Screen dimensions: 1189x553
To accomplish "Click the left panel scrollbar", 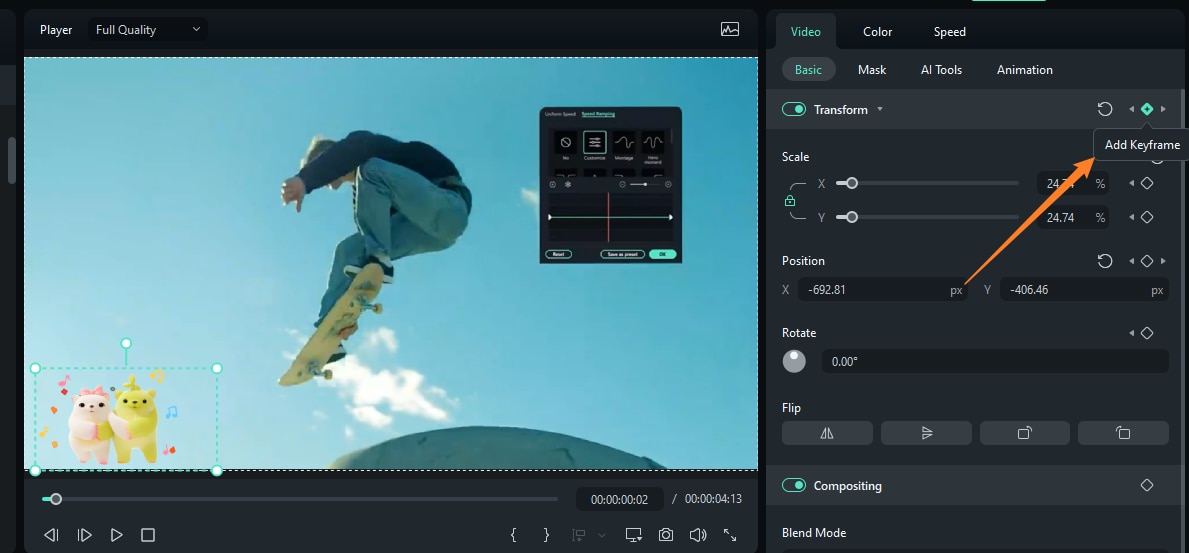I will tap(11, 159).
